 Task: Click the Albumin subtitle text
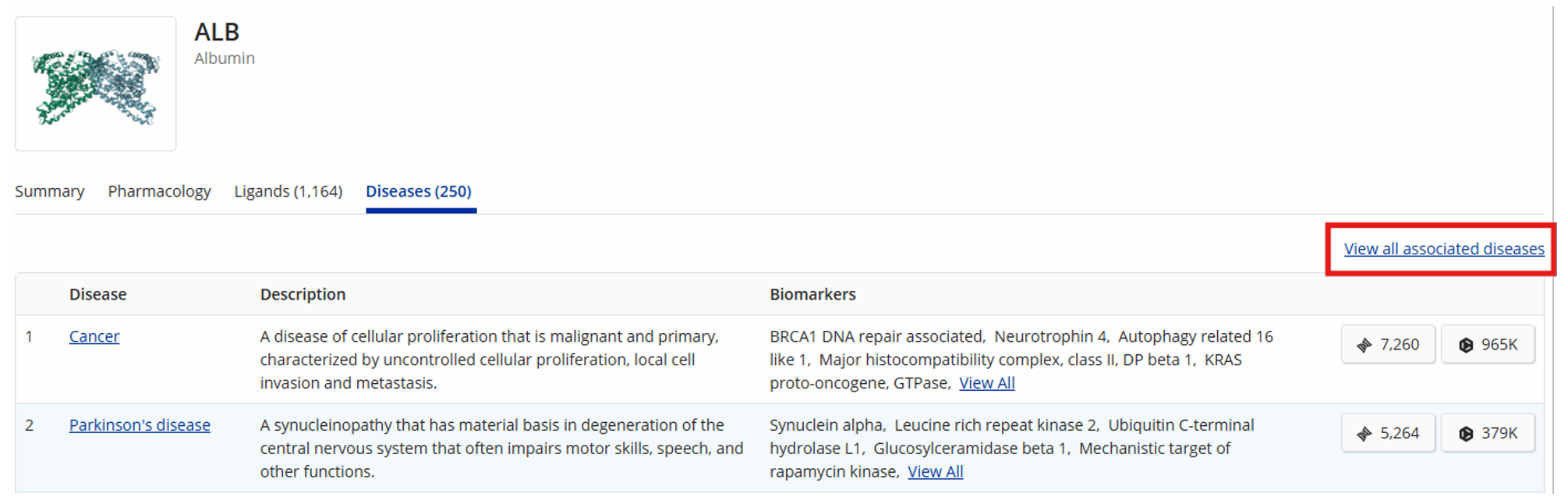coord(225,59)
